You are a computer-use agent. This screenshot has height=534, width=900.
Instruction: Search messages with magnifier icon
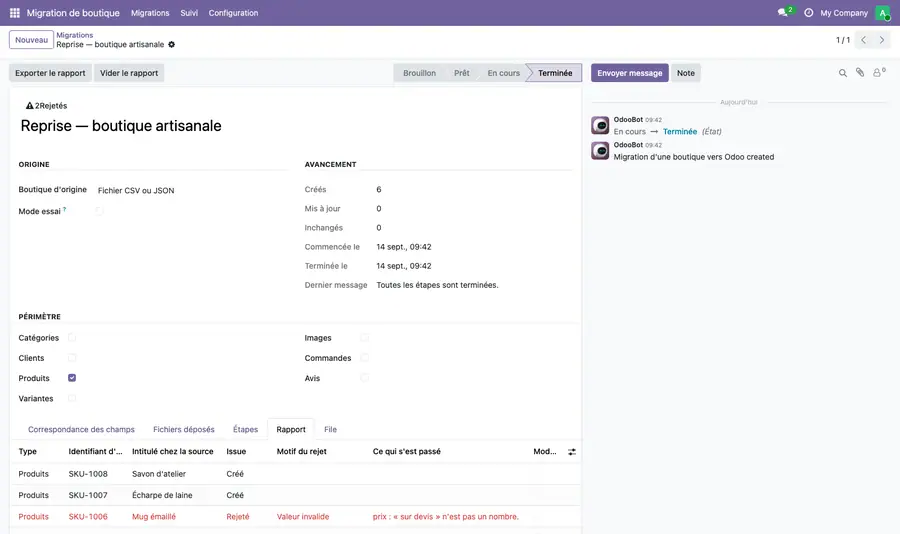click(843, 73)
